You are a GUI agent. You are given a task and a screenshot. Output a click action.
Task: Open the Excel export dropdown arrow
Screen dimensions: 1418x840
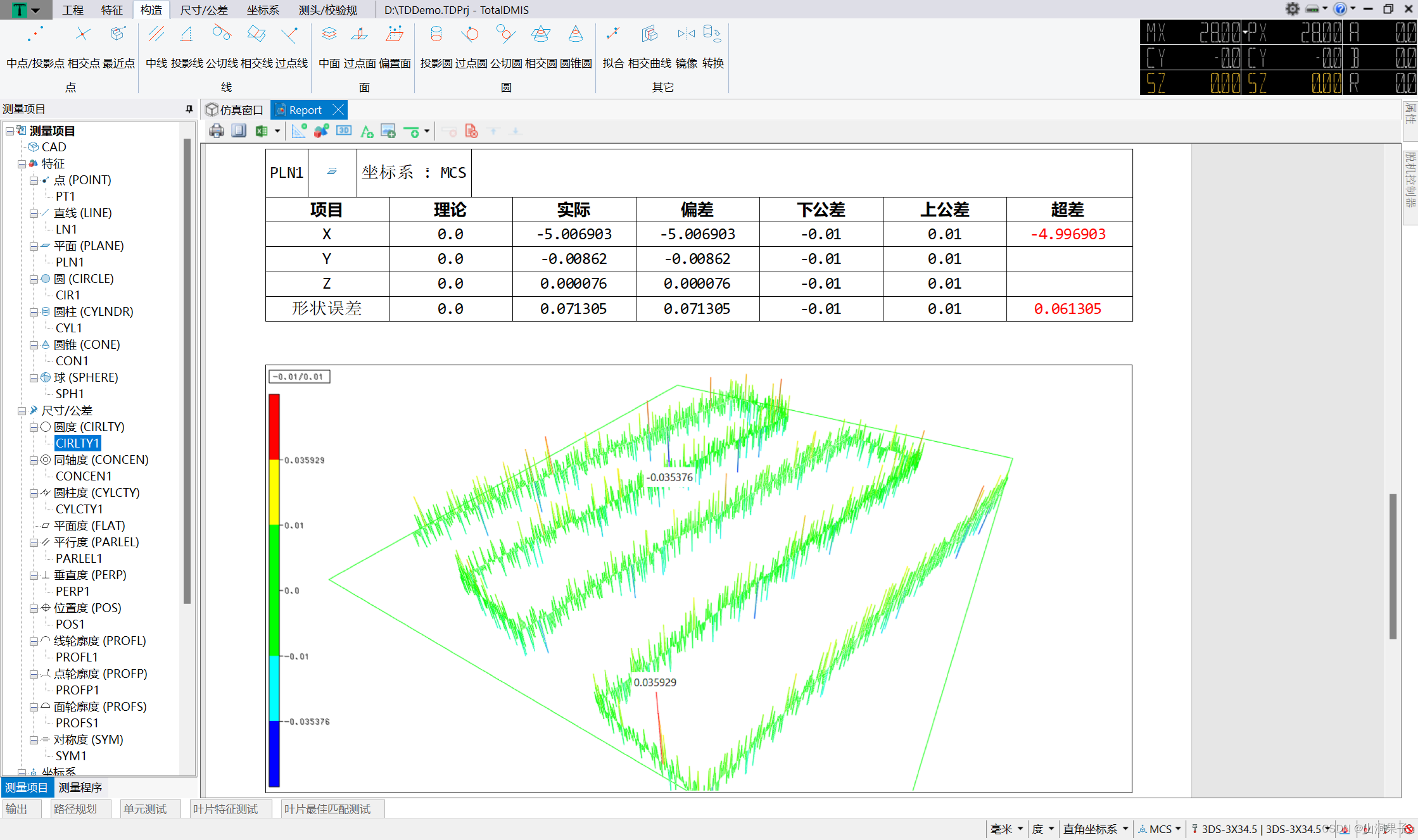coord(277,131)
